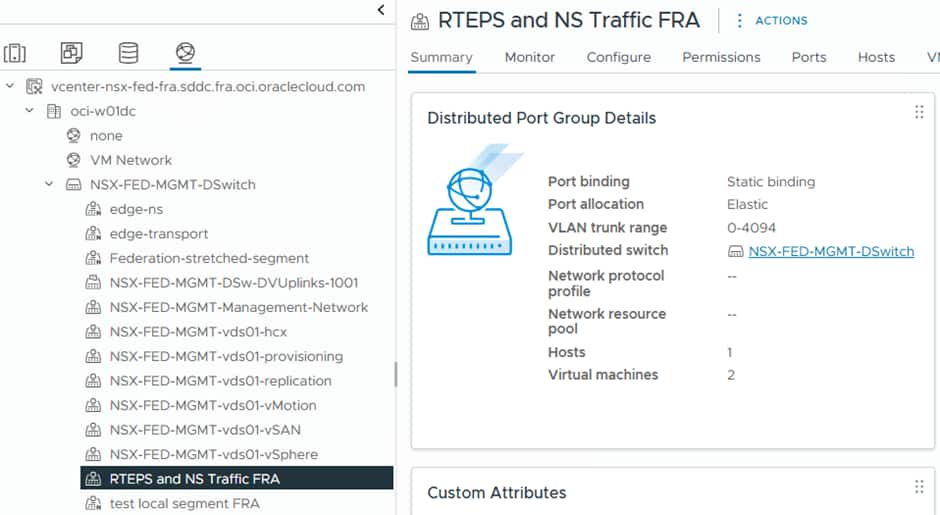
Task: Click vds01-vSAN port group icon
Action: pos(93,430)
